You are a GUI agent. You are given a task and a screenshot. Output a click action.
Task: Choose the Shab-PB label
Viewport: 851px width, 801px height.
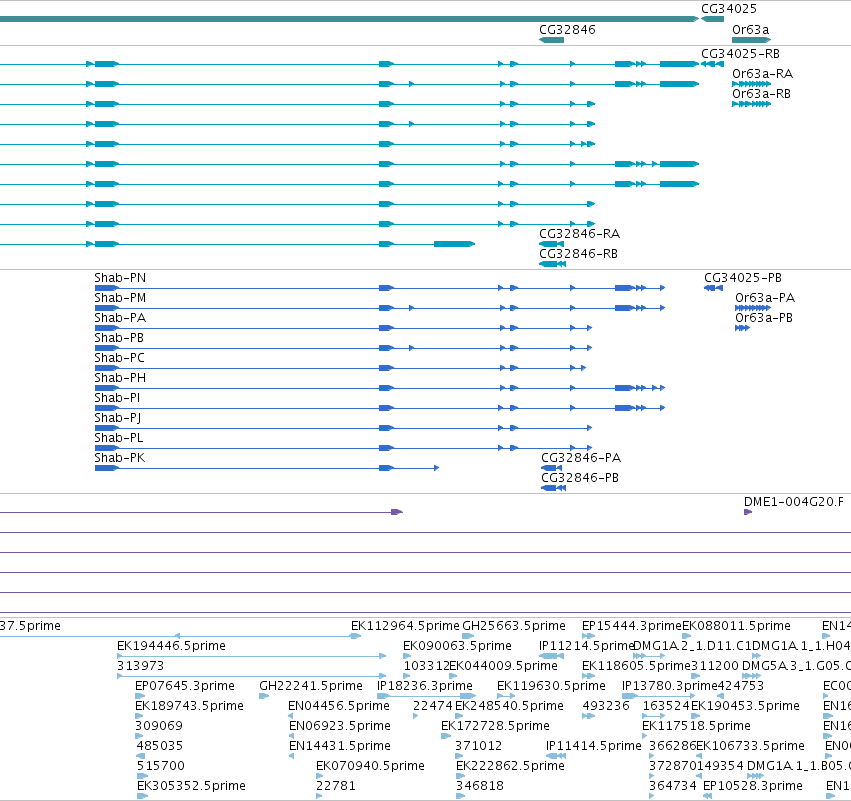coord(119,338)
